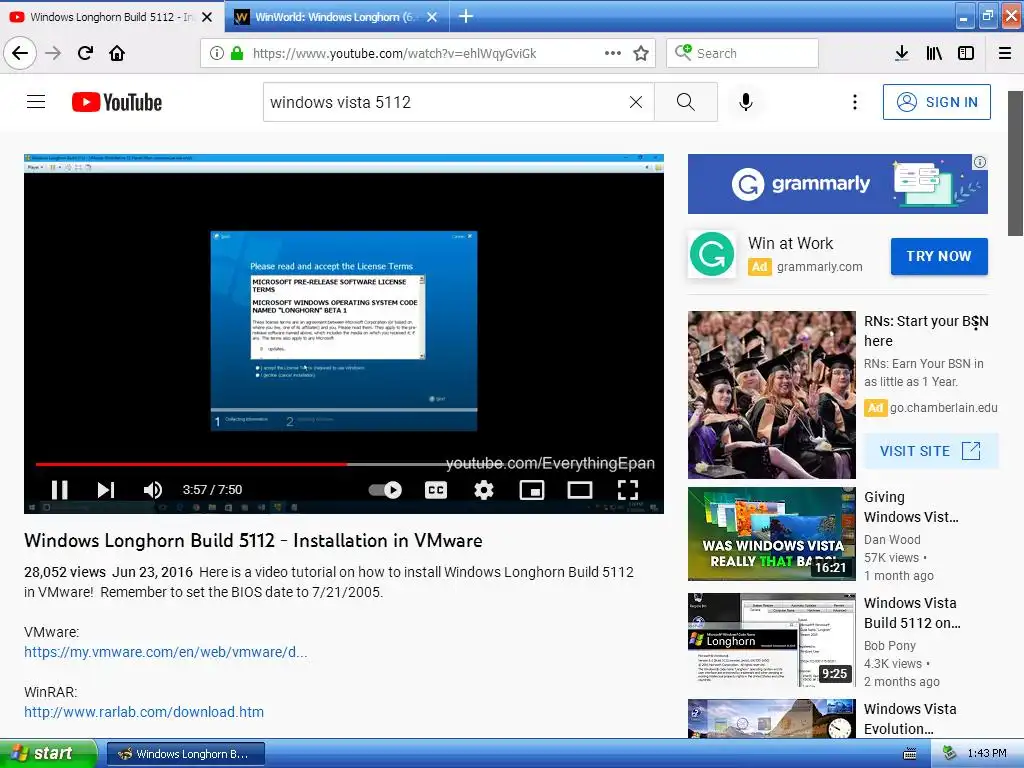Click the page vertical scrollbar
The image size is (1024, 768).
coord(1015,163)
